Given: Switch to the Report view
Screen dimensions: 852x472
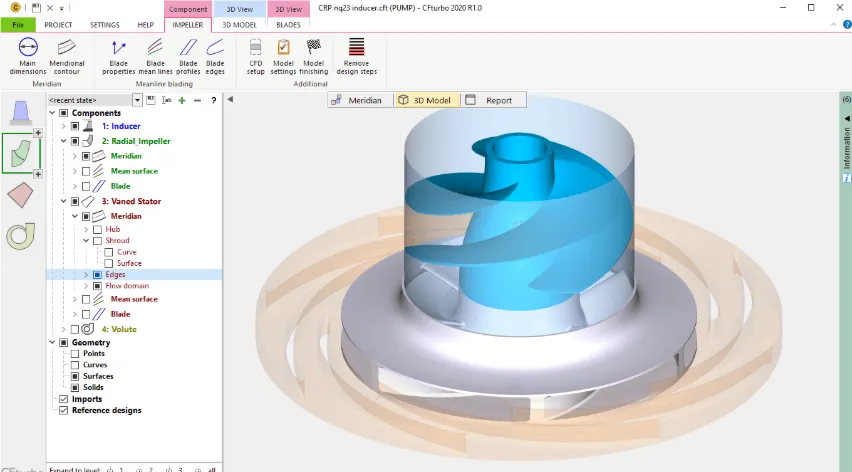Looking at the screenshot, I should 493,100.
